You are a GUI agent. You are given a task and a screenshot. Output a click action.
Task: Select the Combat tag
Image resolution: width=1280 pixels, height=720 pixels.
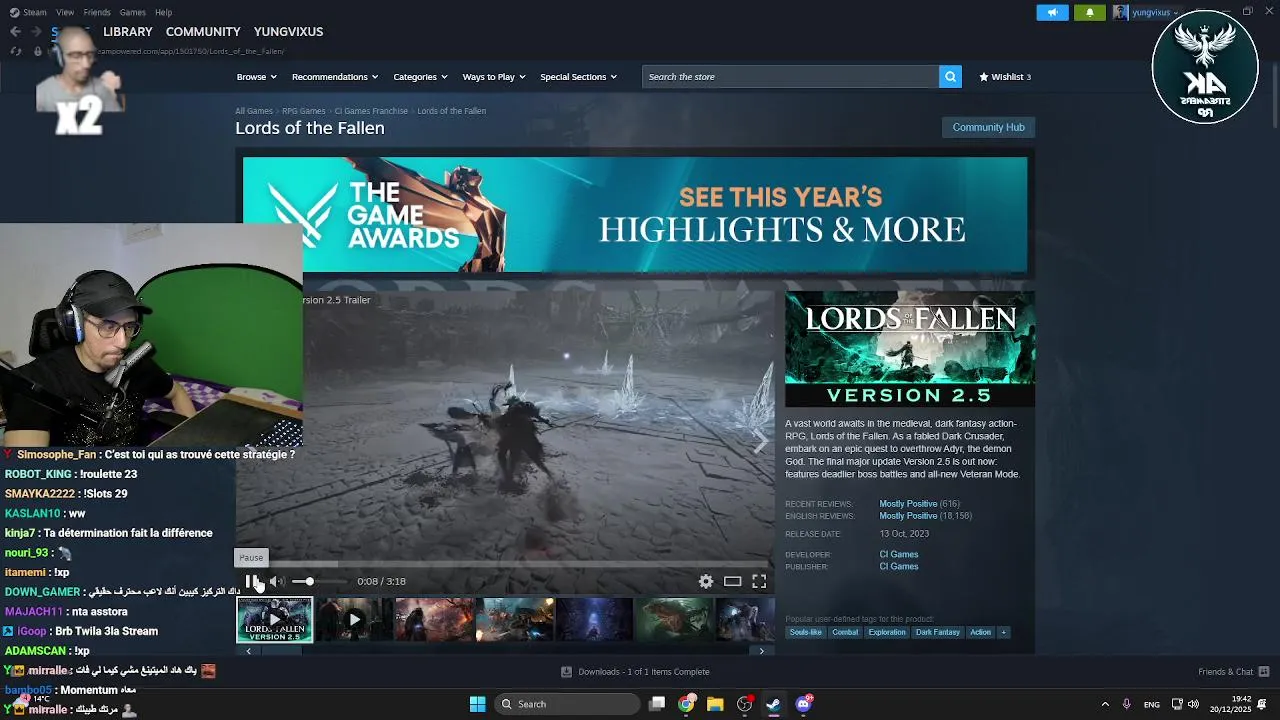coord(845,632)
